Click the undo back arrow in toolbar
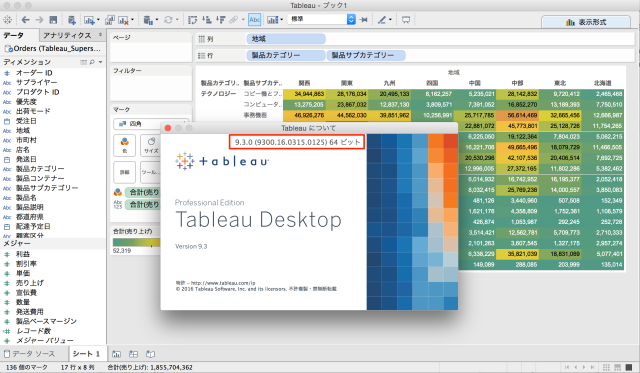This screenshot has width=640, height=373. pos(26,20)
